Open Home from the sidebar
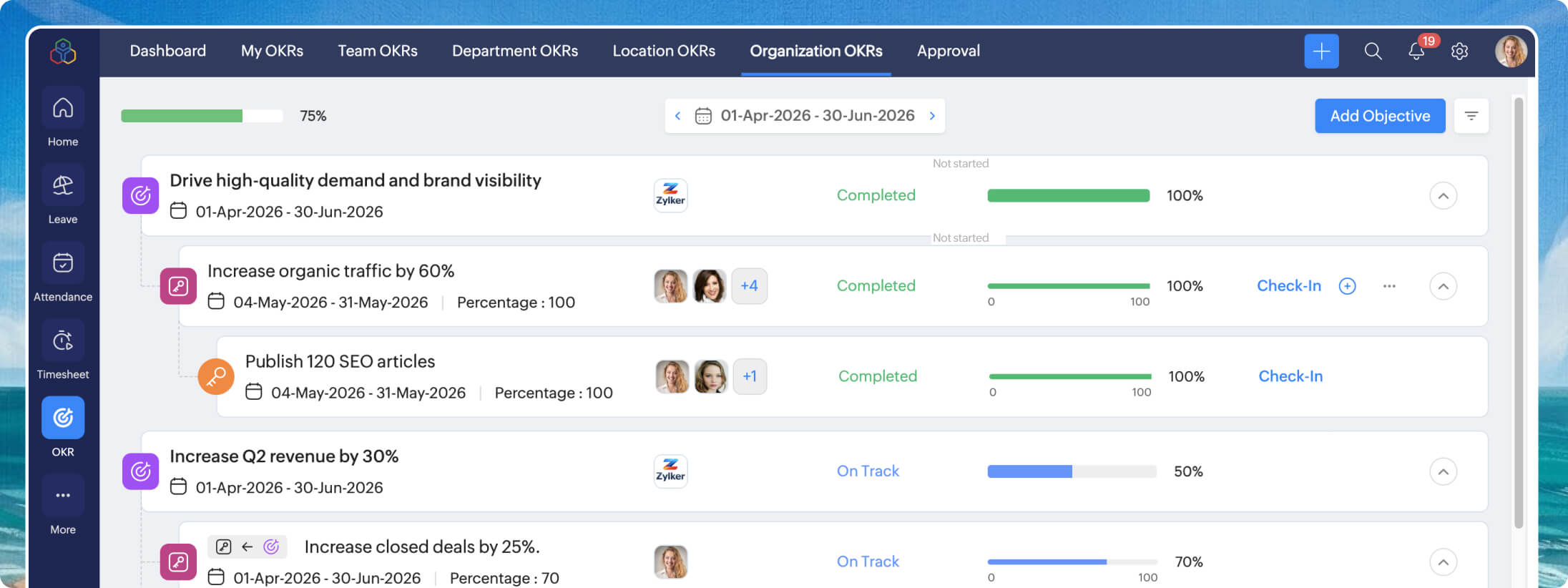 [x=63, y=107]
